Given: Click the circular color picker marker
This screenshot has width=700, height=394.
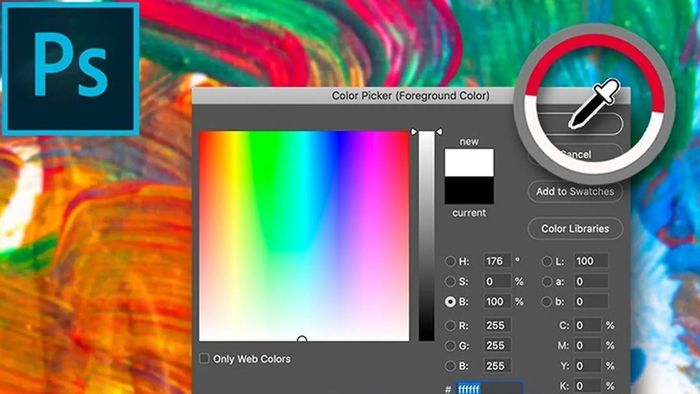Looking at the screenshot, I should [302, 340].
